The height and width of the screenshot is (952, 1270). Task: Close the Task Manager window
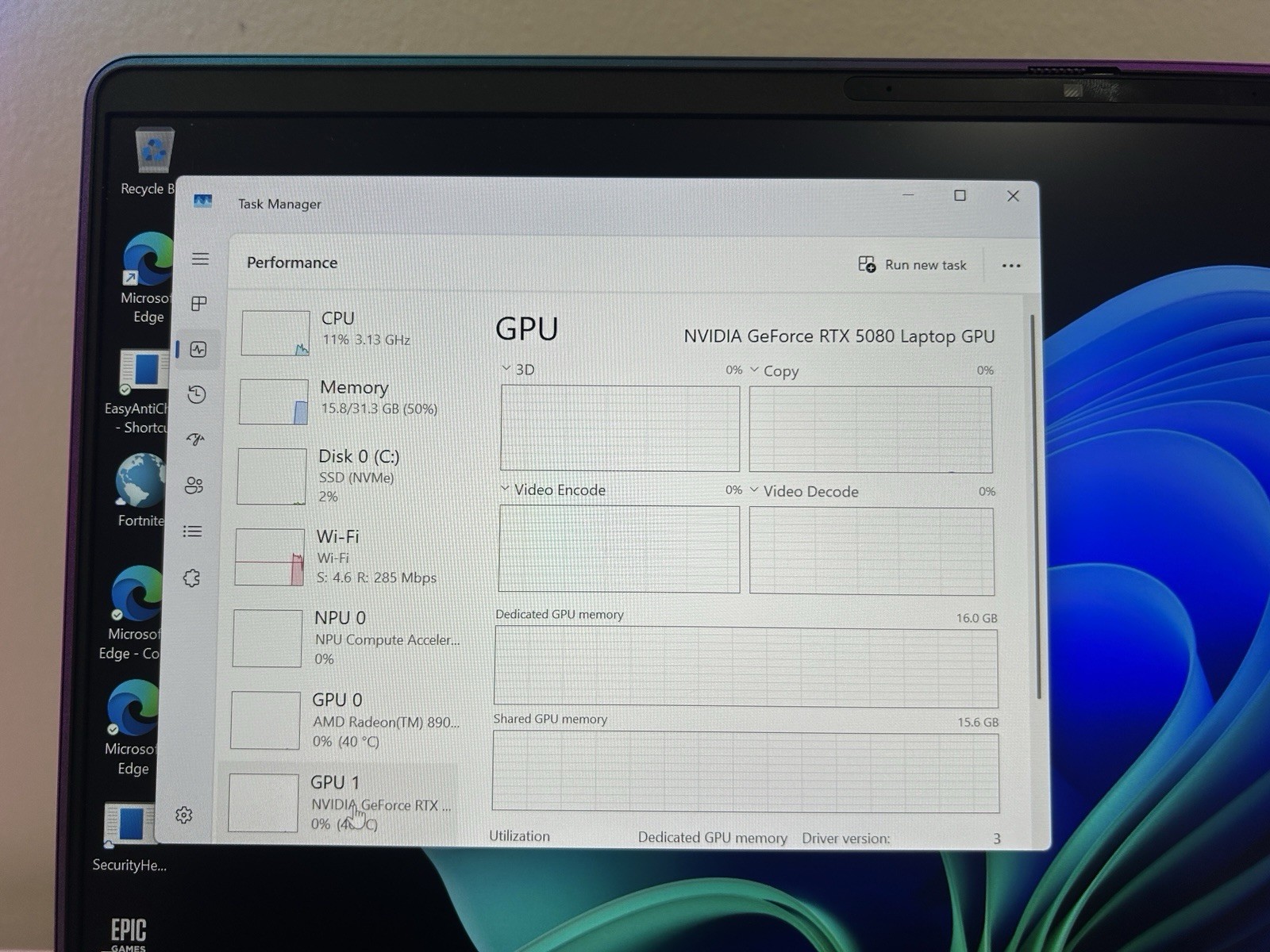pos(1013,196)
